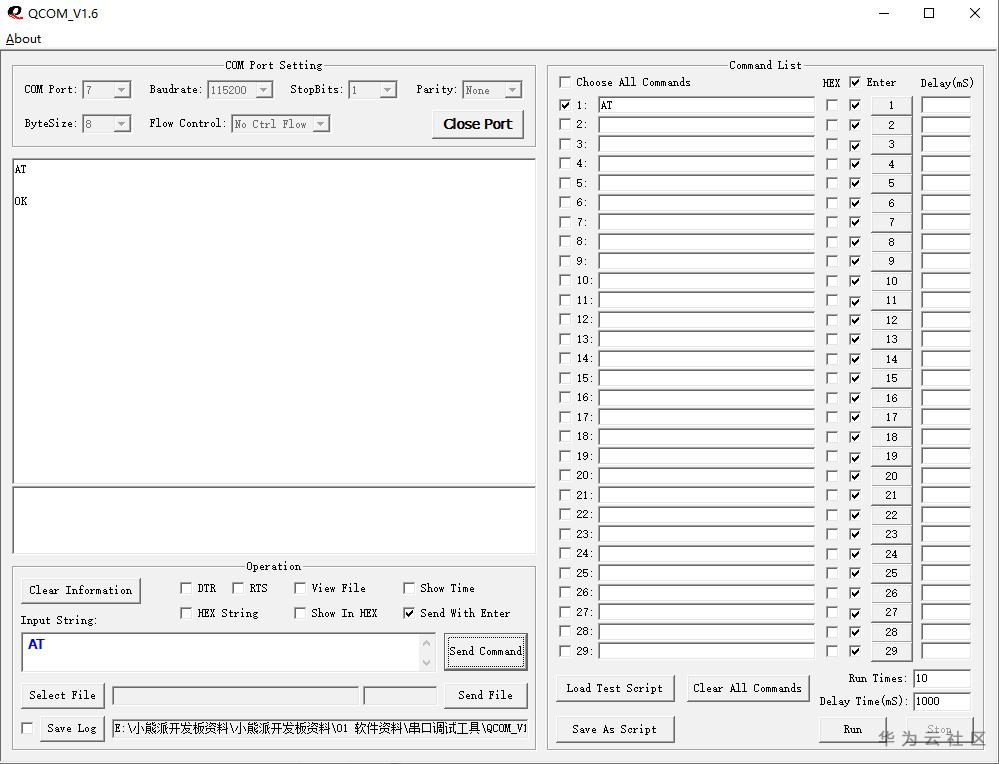
Task: Click the QCOM app icon in title bar
Action: (15, 13)
